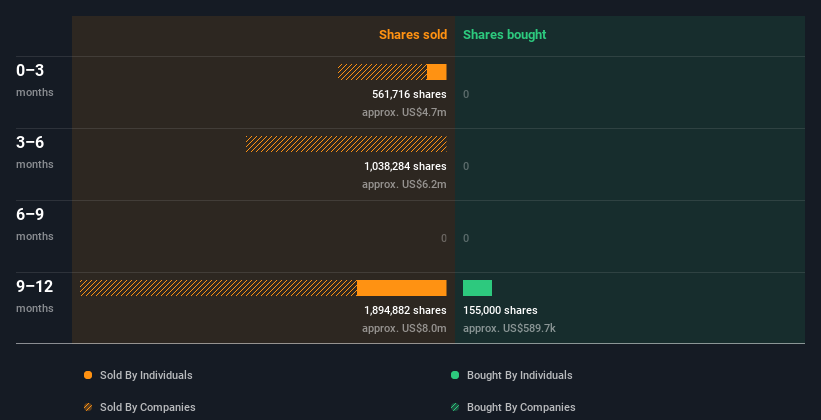The image size is (821, 420).
Task: Click the 3–6 months row label
Action: (x=35, y=152)
